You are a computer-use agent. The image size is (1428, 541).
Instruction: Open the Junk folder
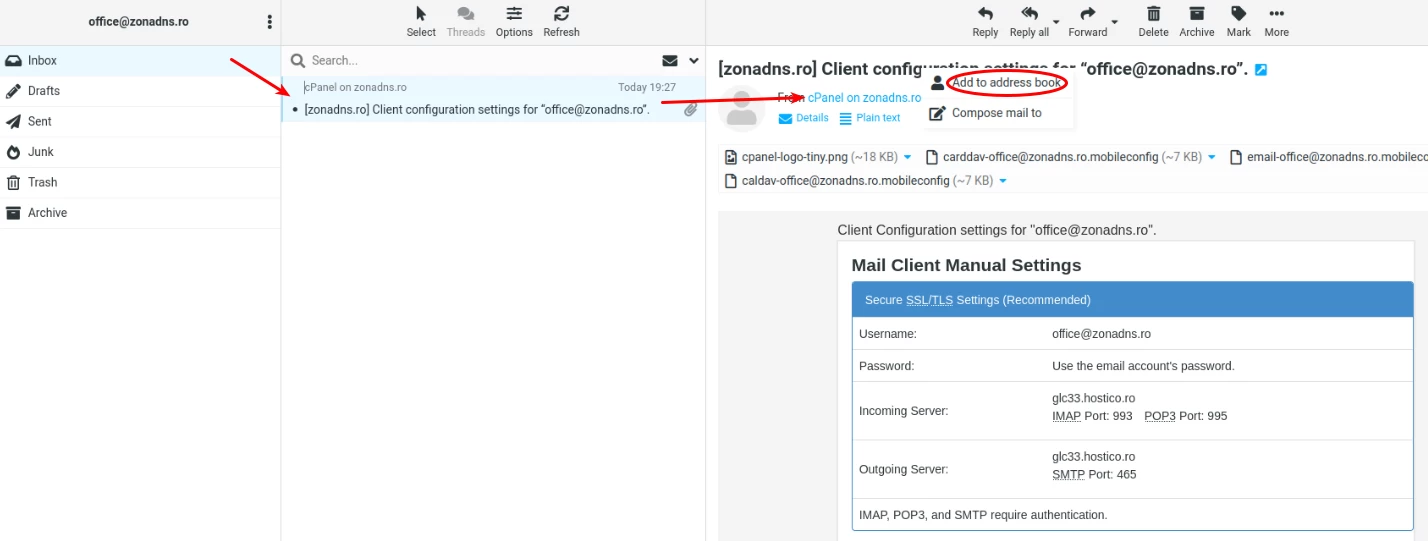(x=41, y=152)
